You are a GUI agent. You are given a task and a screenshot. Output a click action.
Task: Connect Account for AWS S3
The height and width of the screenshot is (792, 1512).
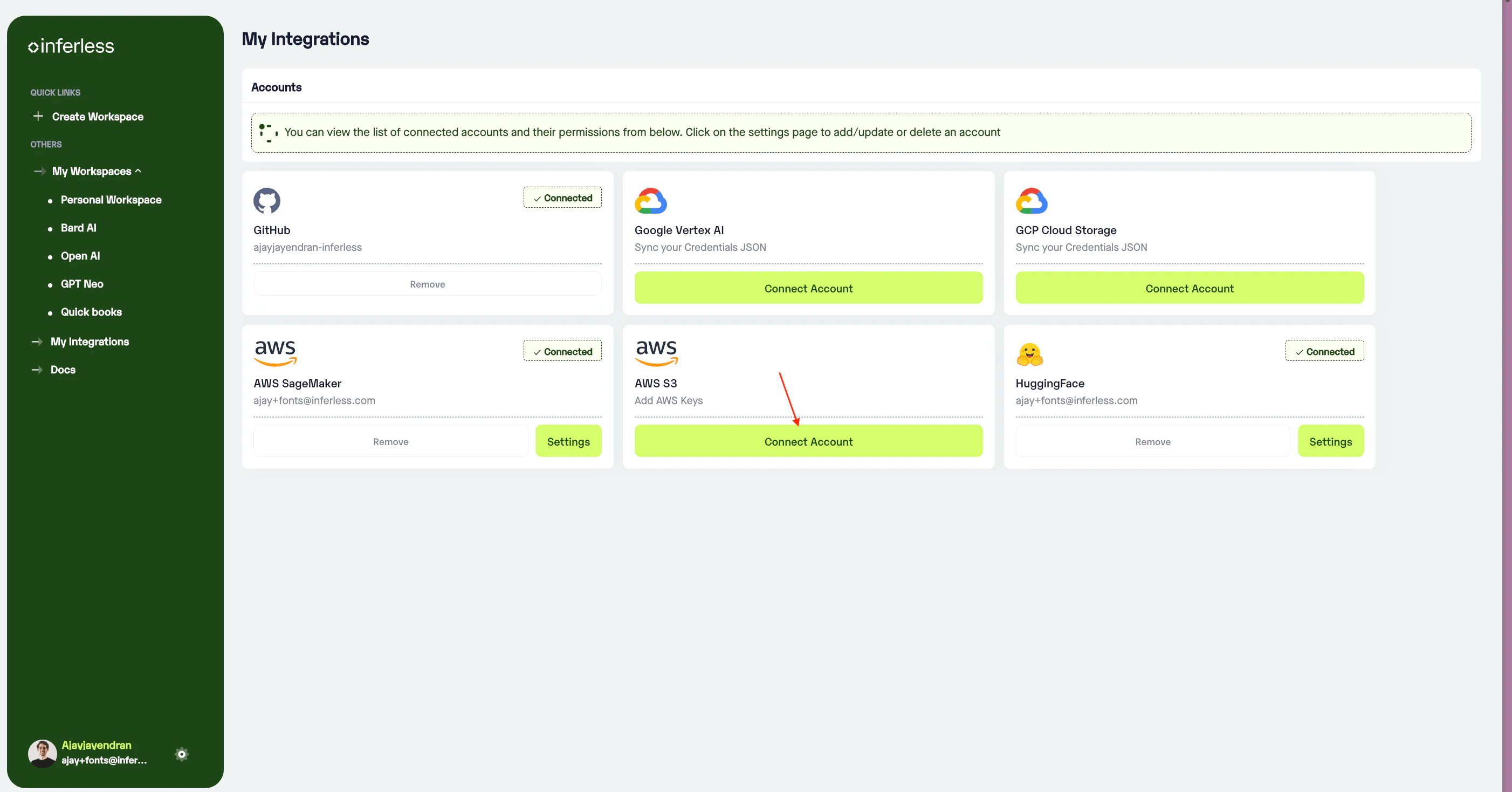click(x=808, y=441)
